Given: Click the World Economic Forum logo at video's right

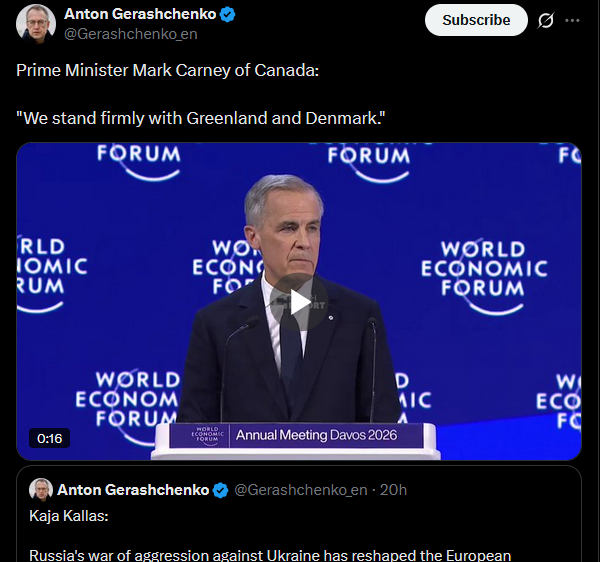Looking at the screenshot, I should coord(484,268).
